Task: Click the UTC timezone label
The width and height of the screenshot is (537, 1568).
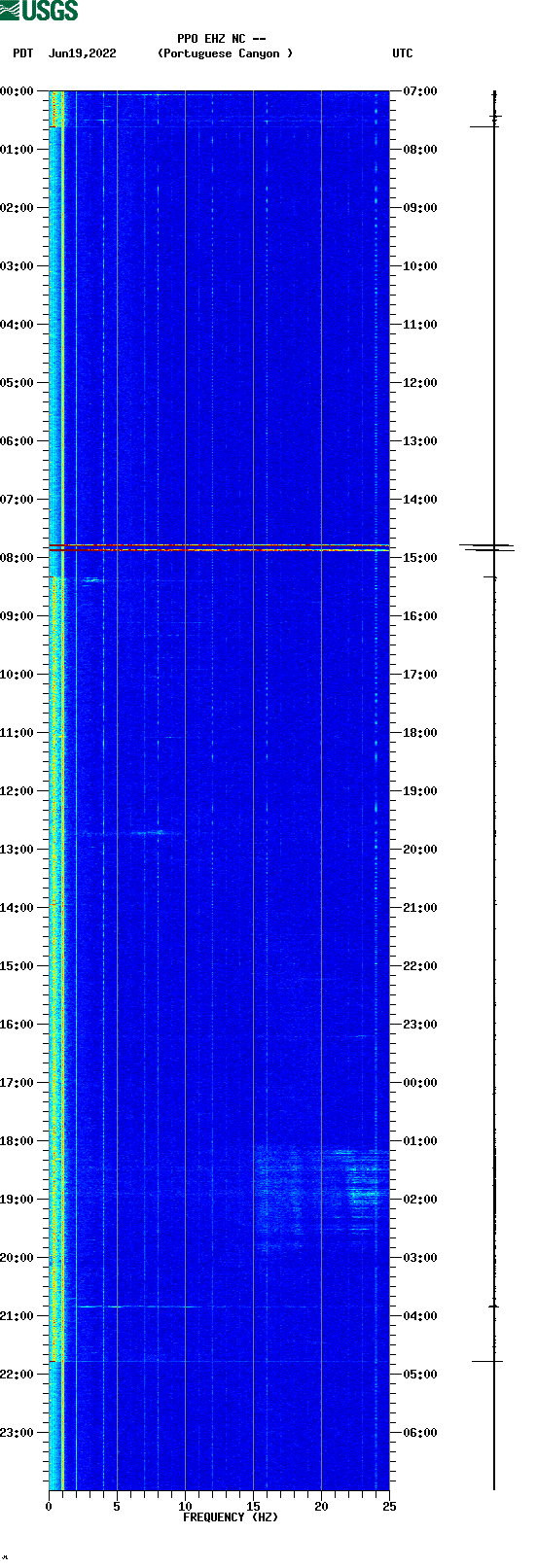Action: pos(403,53)
